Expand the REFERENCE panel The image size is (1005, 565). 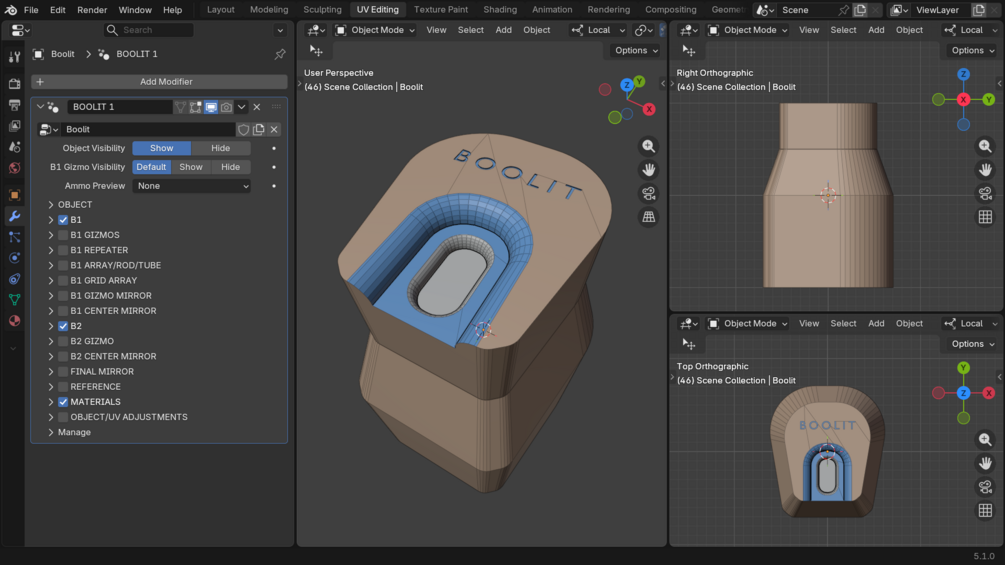[51, 387]
